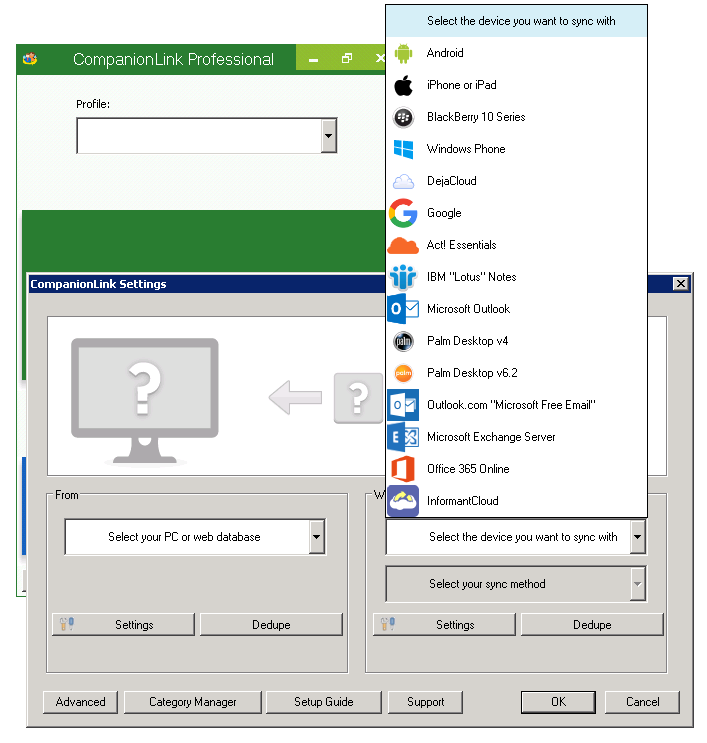Screen dimensions: 707x743
Task: Open Advanced settings
Action: pyautogui.click(x=80, y=702)
